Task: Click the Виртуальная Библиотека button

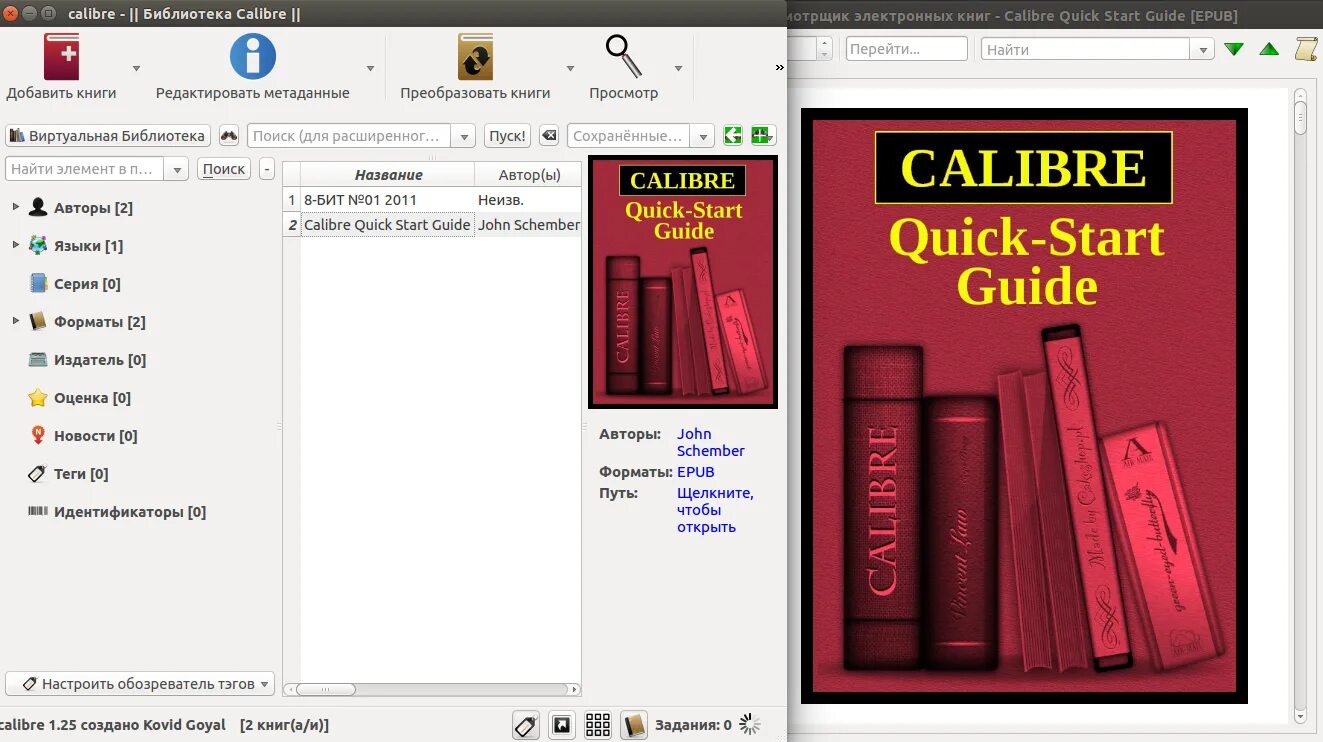Action: pos(107,136)
